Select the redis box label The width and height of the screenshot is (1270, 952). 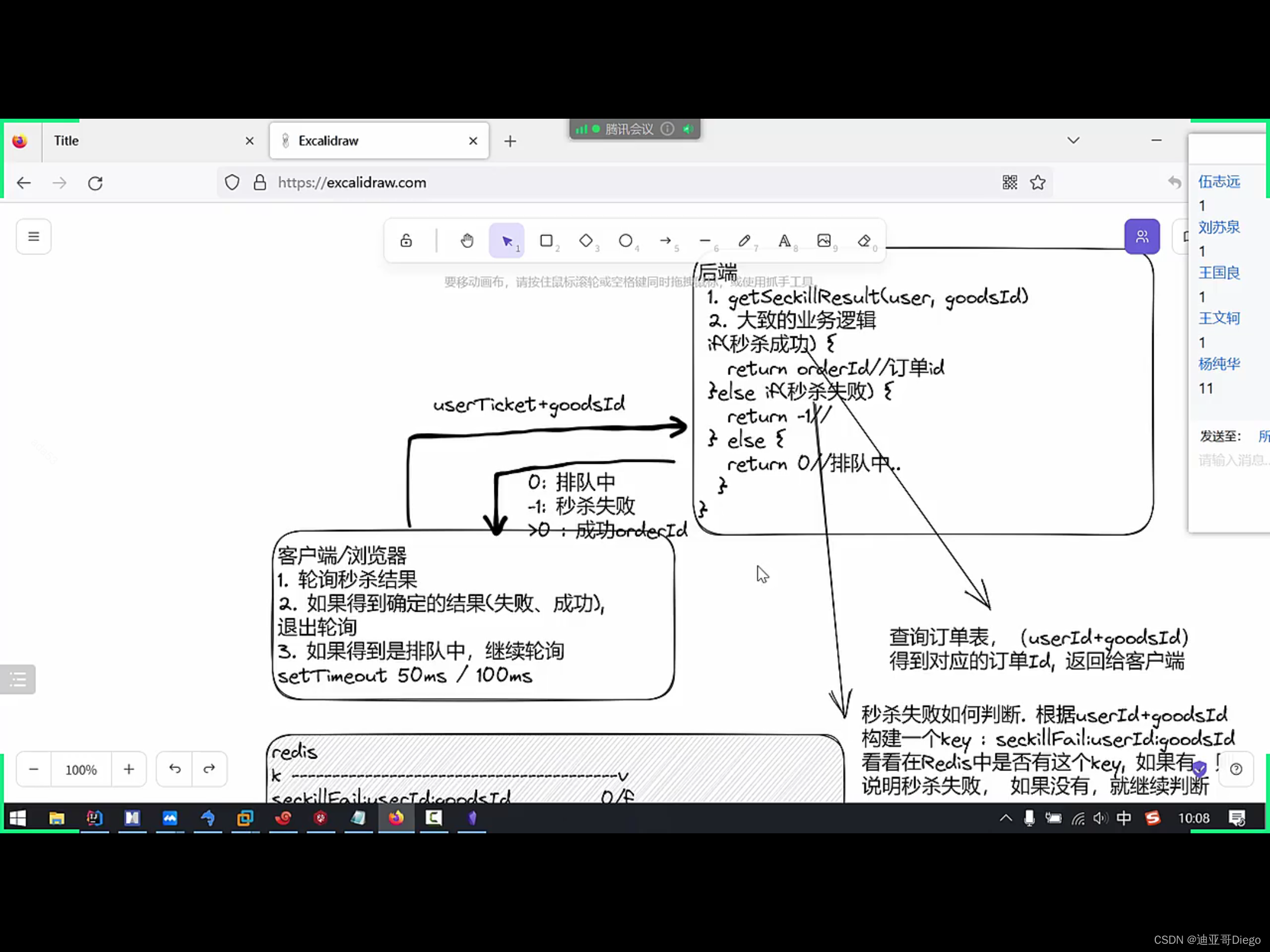(x=294, y=752)
